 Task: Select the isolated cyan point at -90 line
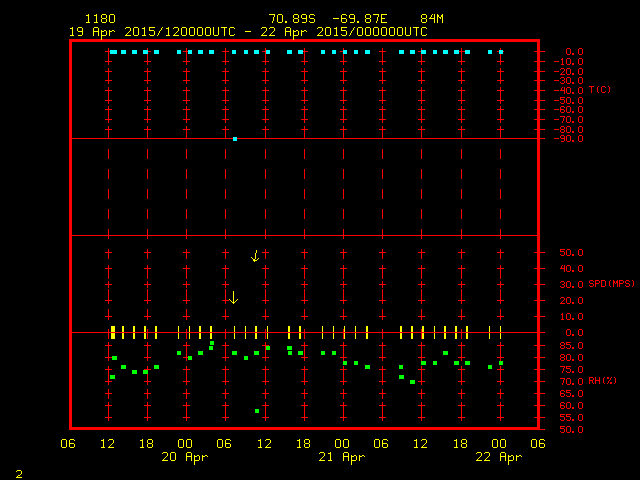tap(235, 139)
